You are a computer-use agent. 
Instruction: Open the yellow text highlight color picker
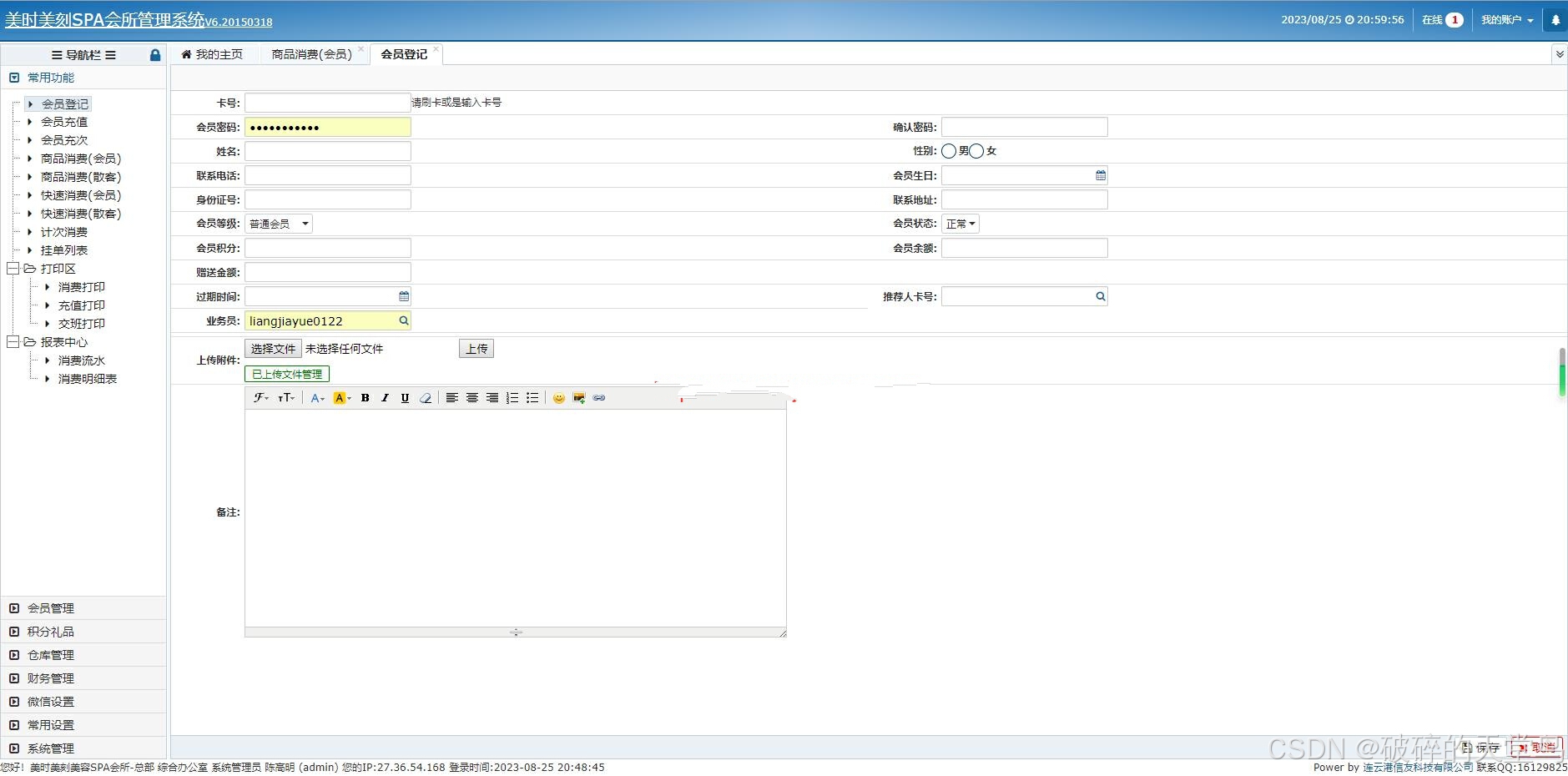(342, 398)
